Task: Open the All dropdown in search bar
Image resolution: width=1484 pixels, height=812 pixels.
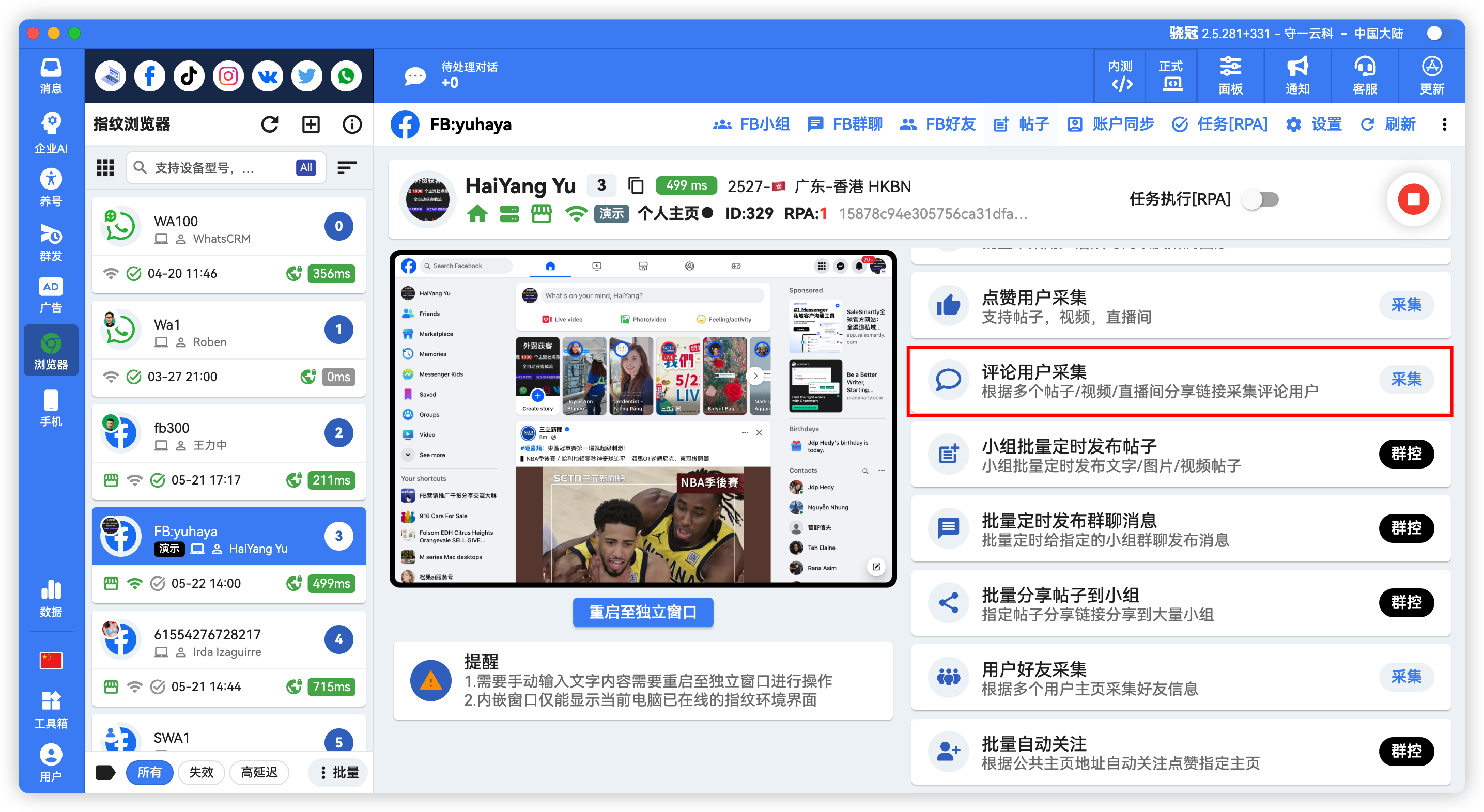Action: 305,167
